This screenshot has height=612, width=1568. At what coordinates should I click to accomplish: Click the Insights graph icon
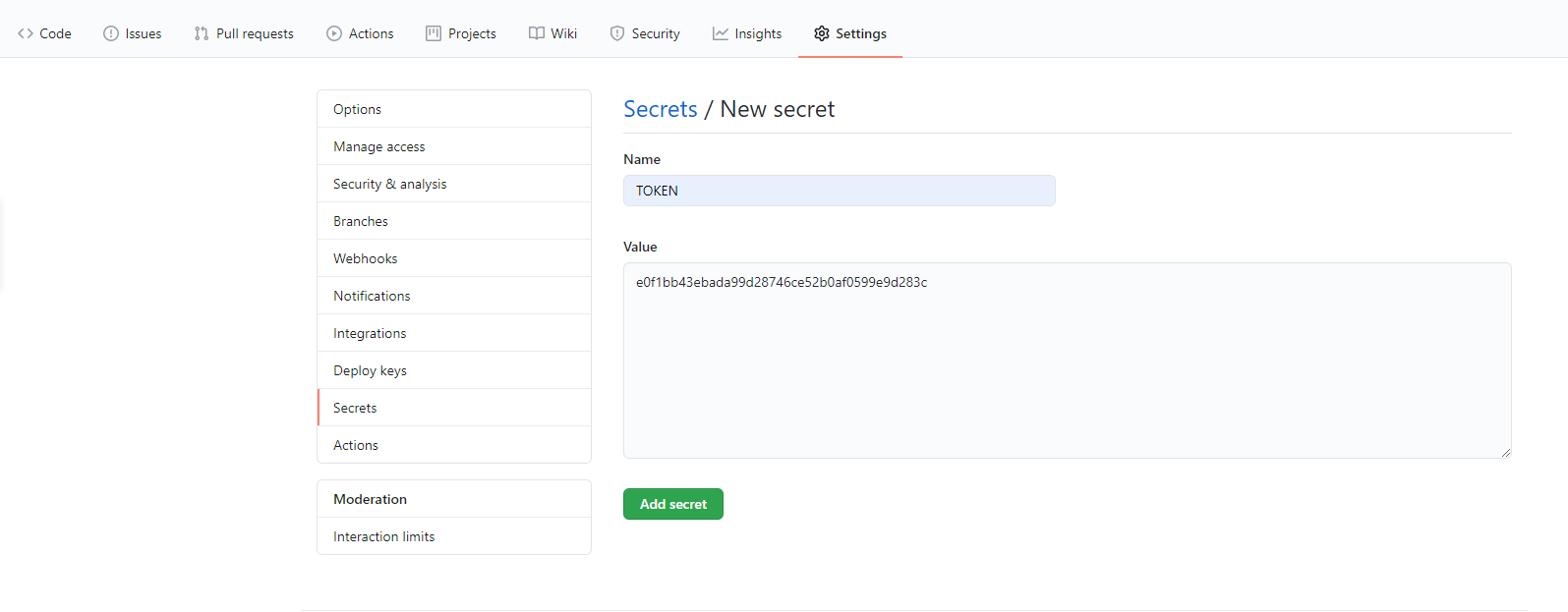[x=721, y=33]
